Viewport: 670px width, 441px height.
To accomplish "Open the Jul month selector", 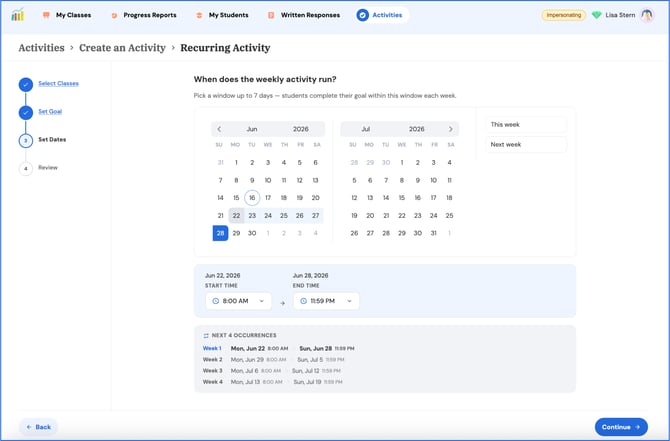I will [366, 129].
